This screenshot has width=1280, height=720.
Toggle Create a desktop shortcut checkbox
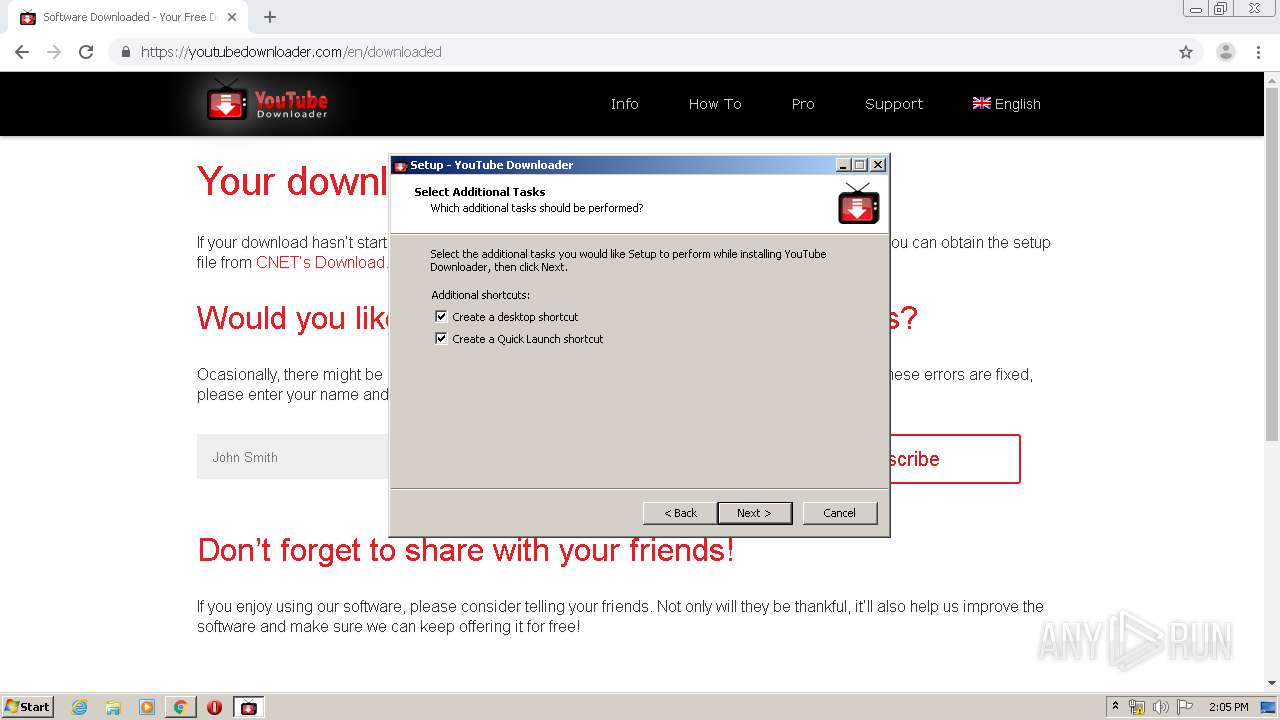coord(441,316)
